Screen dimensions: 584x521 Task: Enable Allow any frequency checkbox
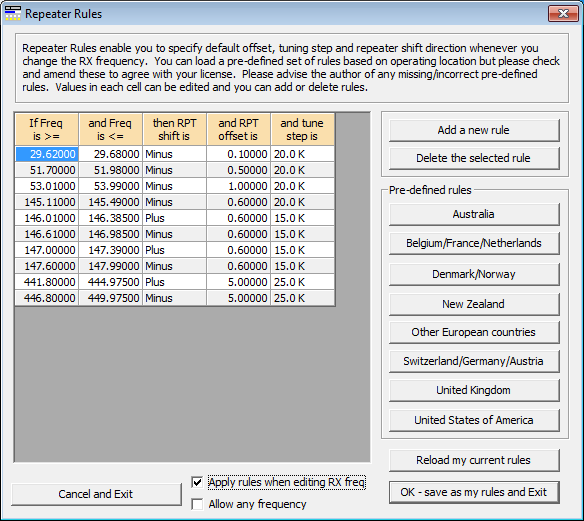pos(197,504)
